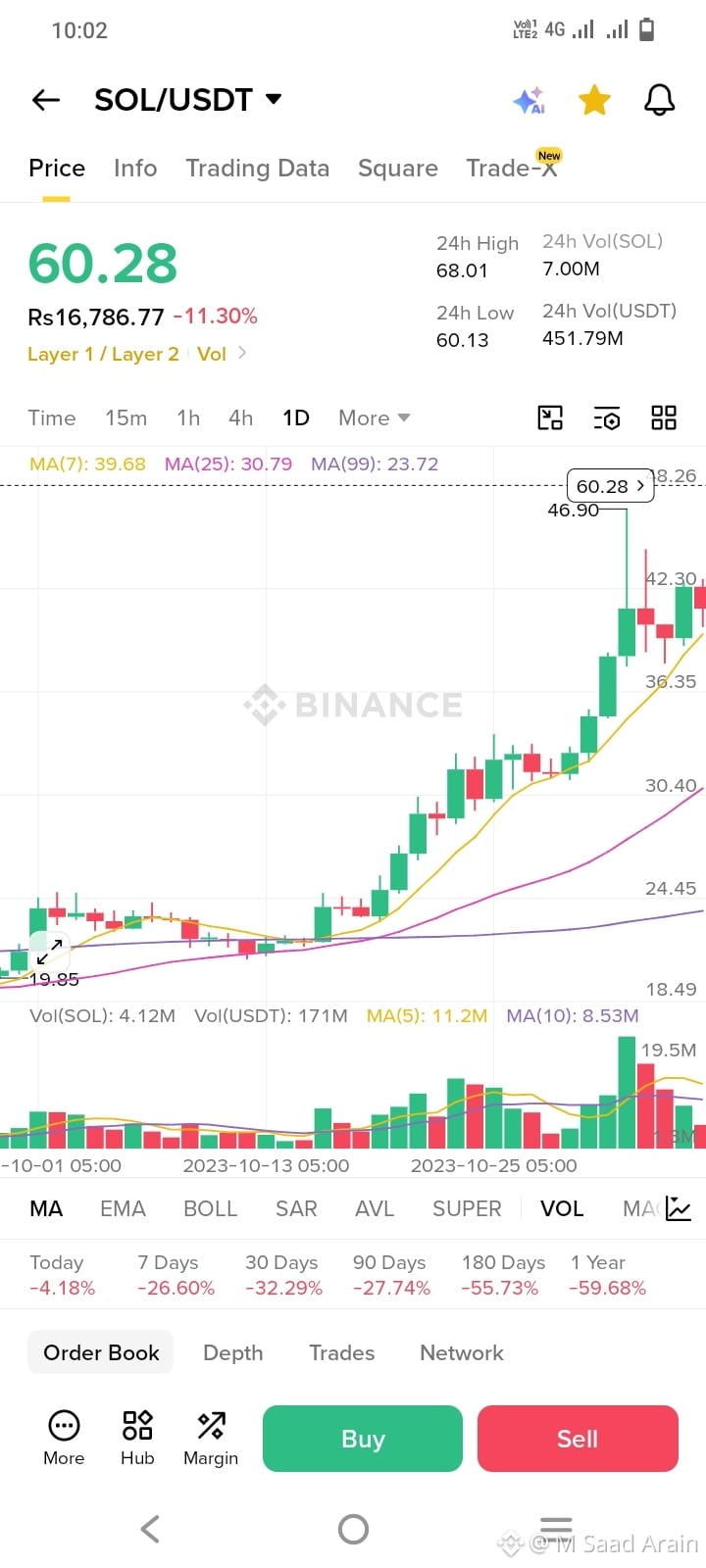This screenshot has height=1568, width=706.
Task: Open Layer 1 / Layer 2 category link
Action: click(x=103, y=354)
